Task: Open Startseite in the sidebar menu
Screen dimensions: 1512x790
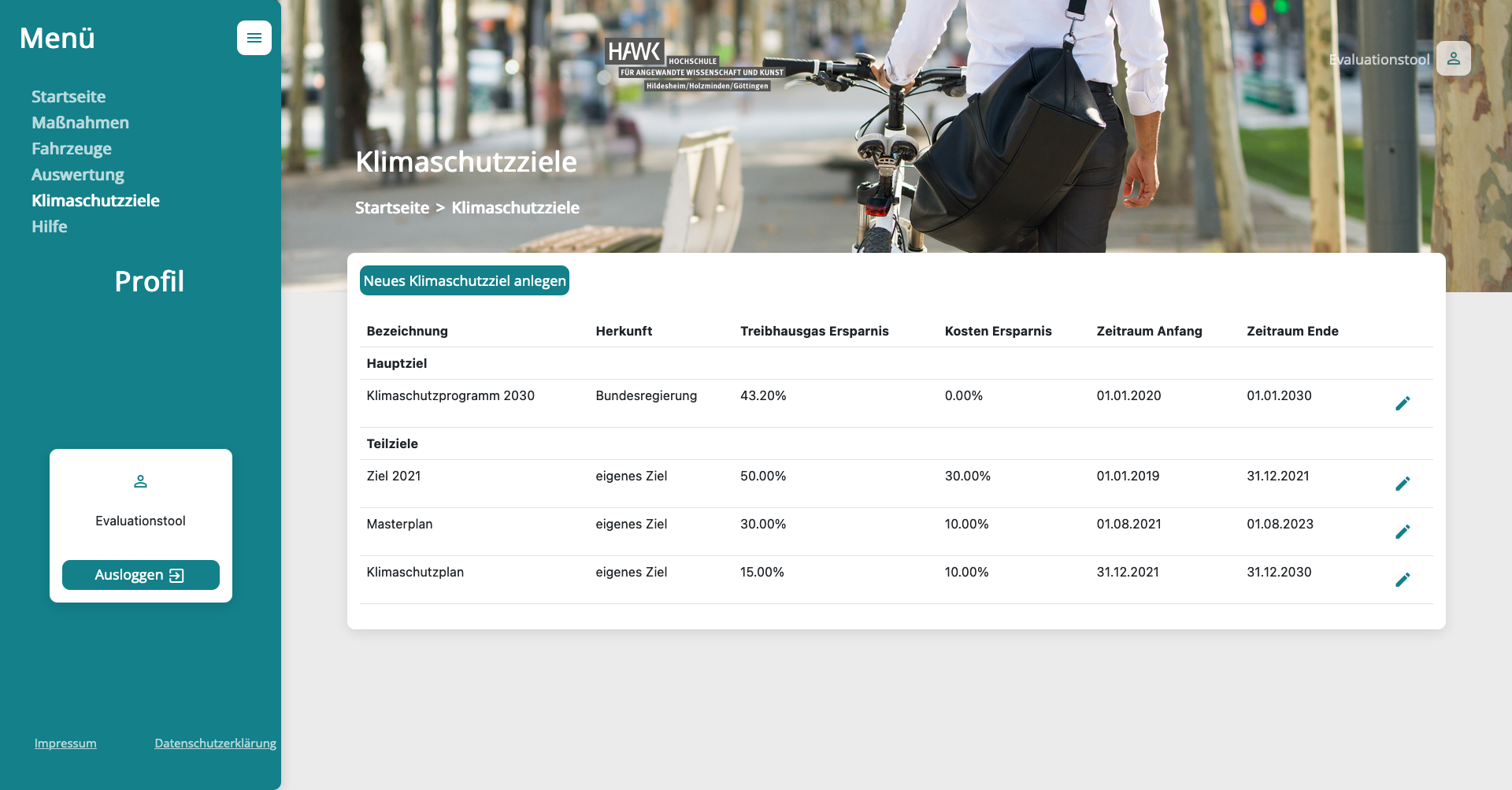Action: (x=69, y=97)
